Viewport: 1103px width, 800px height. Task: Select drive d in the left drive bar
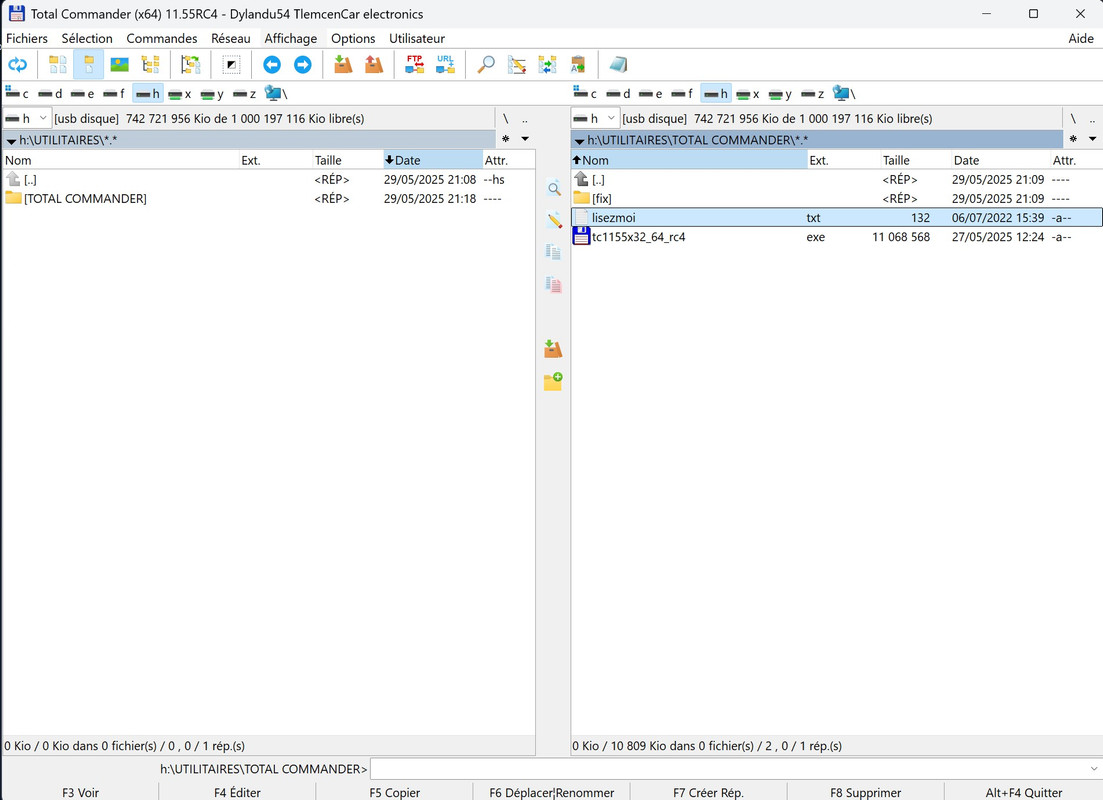[50, 94]
